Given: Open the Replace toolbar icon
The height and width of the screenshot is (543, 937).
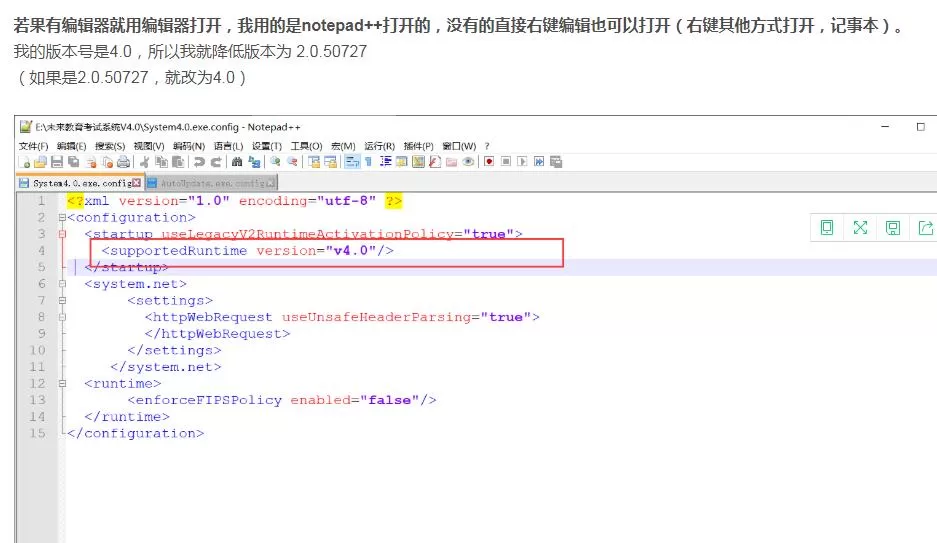Looking at the screenshot, I should coord(254,162).
